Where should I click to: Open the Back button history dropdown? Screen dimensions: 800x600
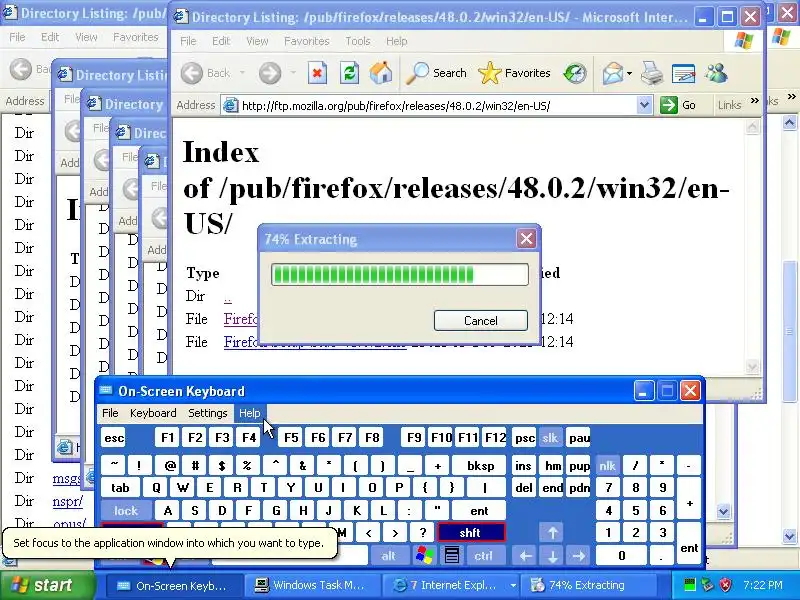[242, 73]
